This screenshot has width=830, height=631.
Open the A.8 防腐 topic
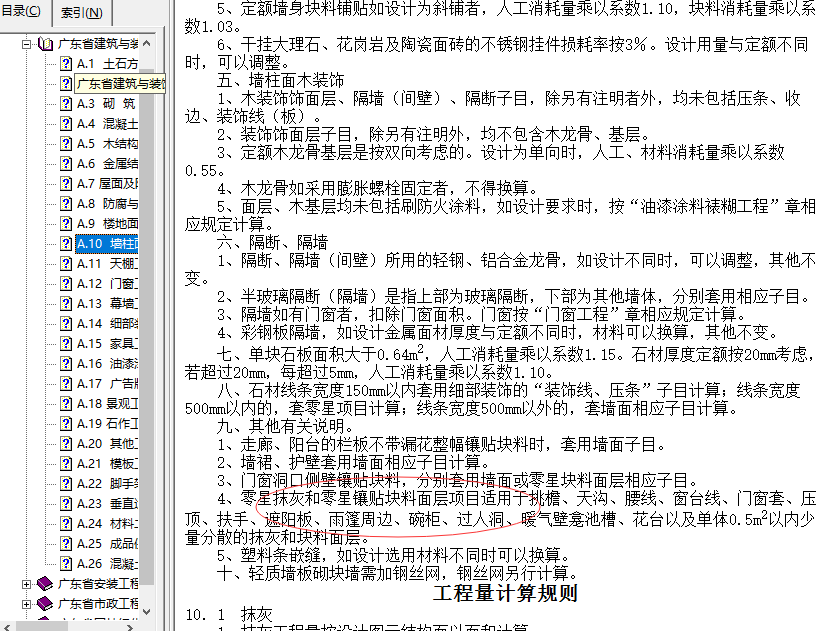tap(107, 204)
